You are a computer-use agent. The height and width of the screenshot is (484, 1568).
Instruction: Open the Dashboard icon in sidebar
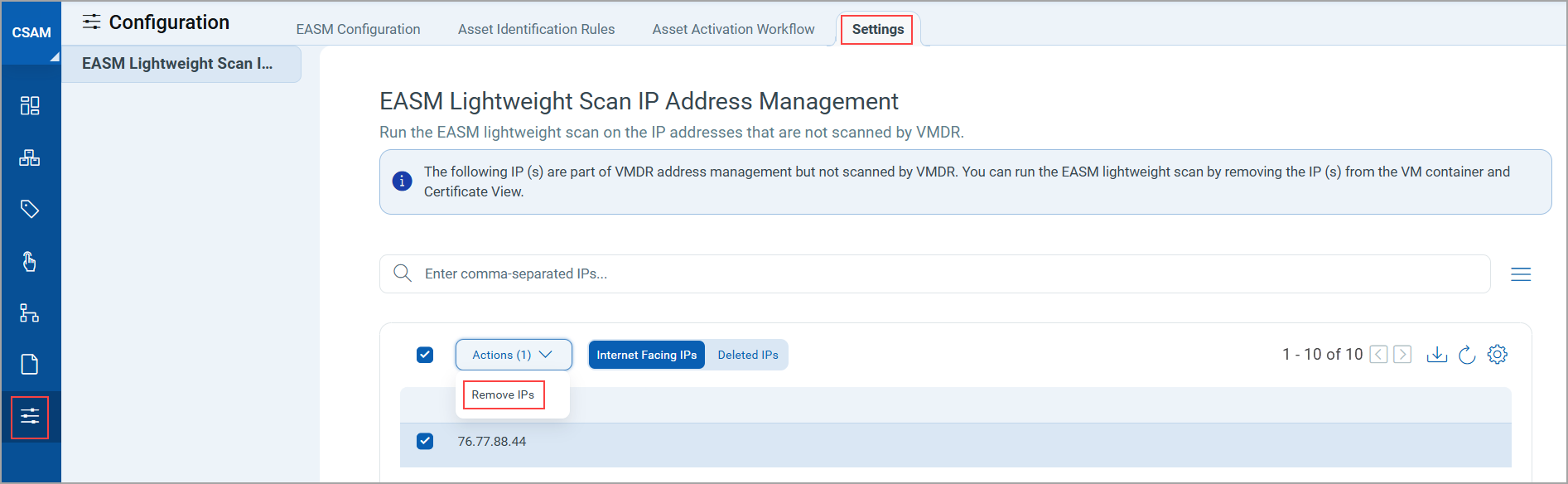tap(30, 105)
